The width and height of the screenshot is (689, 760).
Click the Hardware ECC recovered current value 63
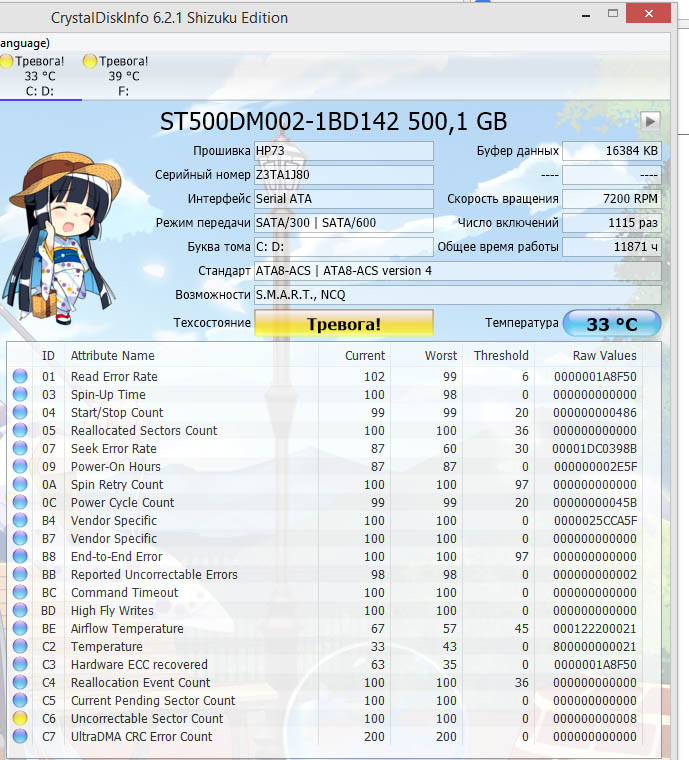click(x=377, y=664)
